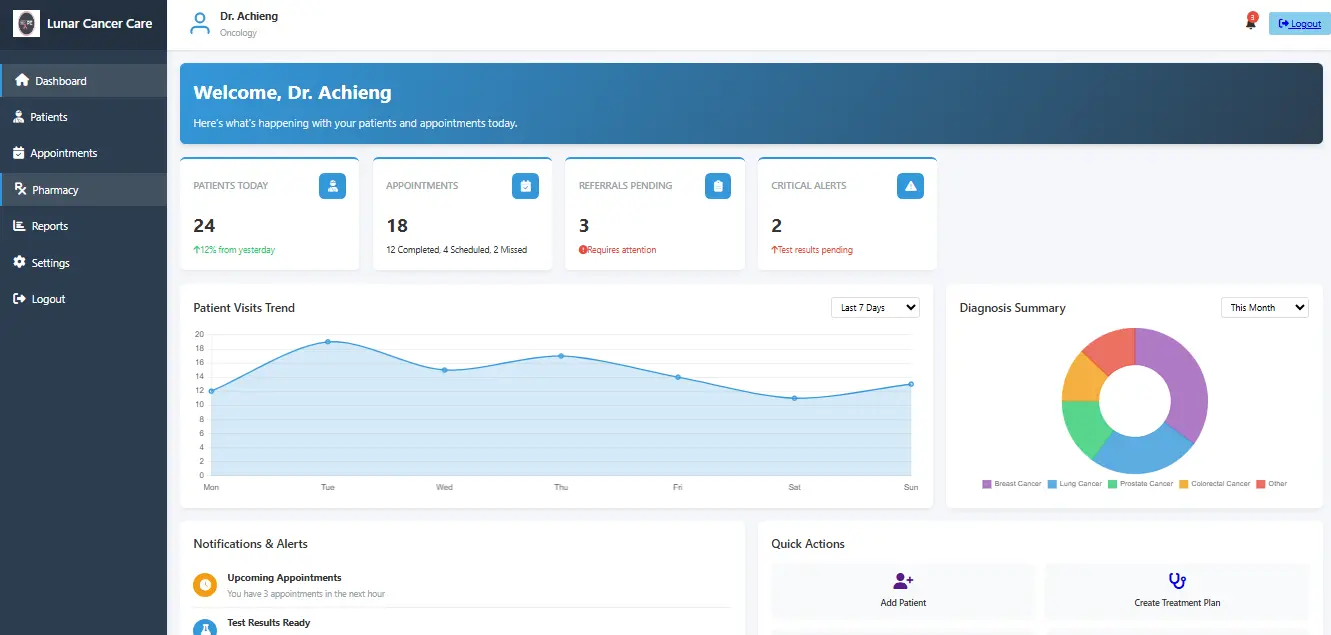Select Create Treatment Plan quick action
Image resolution: width=1331 pixels, height=635 pixels.
tap(1176, 590)
